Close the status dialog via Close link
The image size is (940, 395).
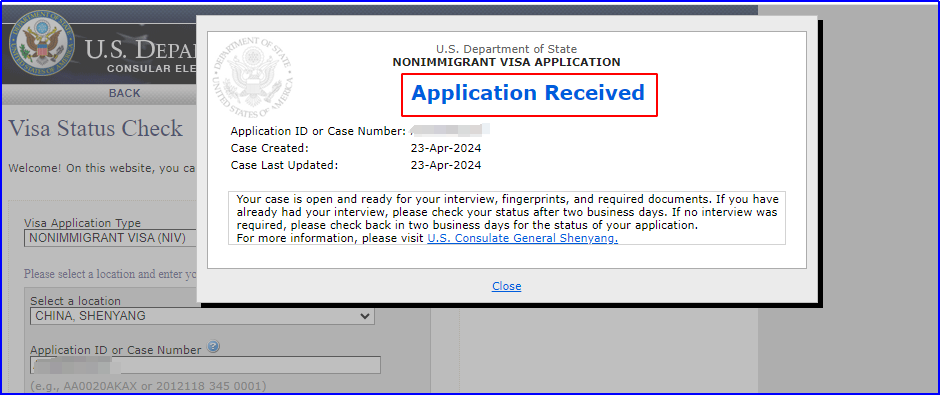pos(507,286)
